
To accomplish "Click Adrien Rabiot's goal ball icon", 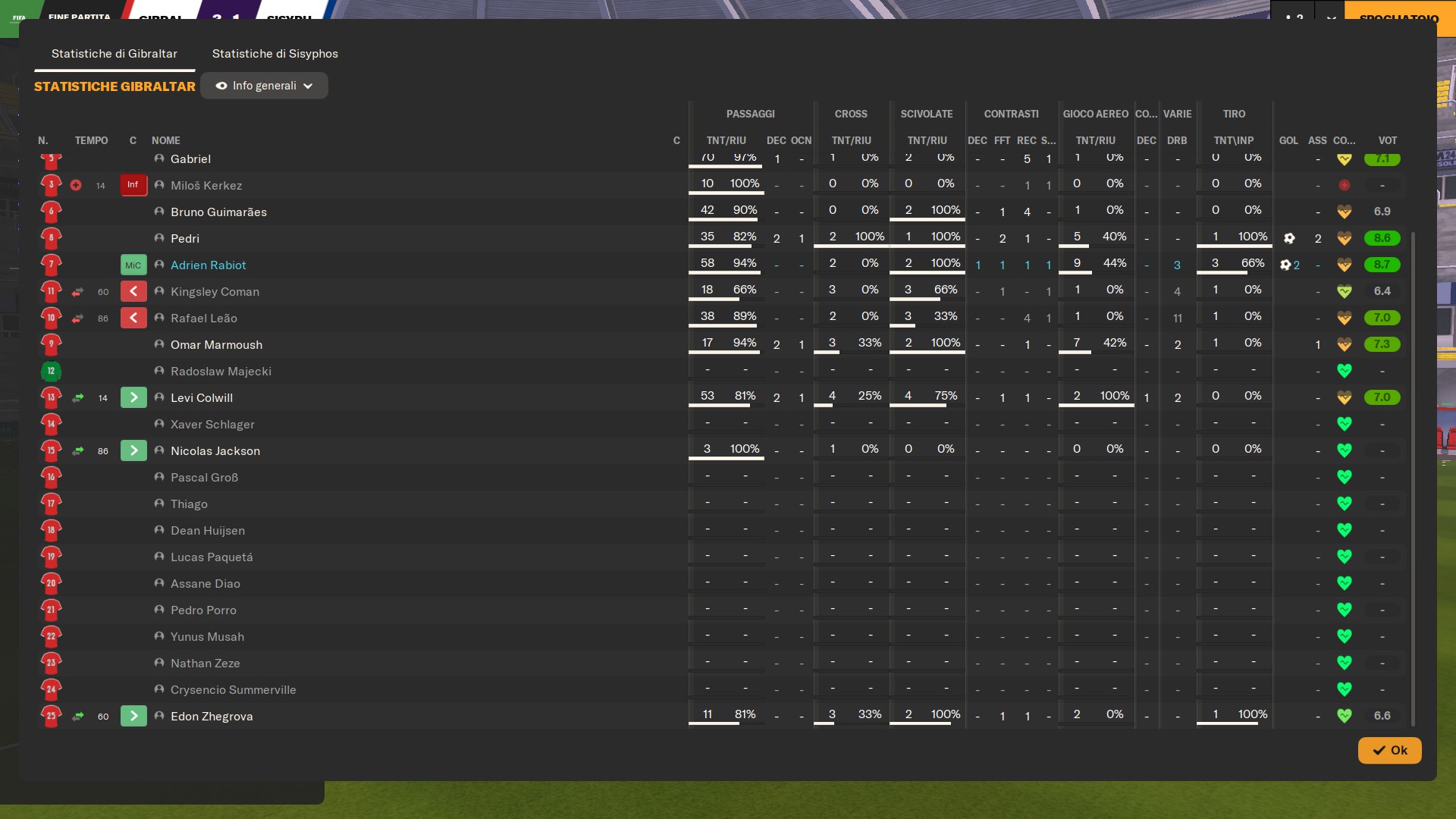I will tap(1285, 265).
